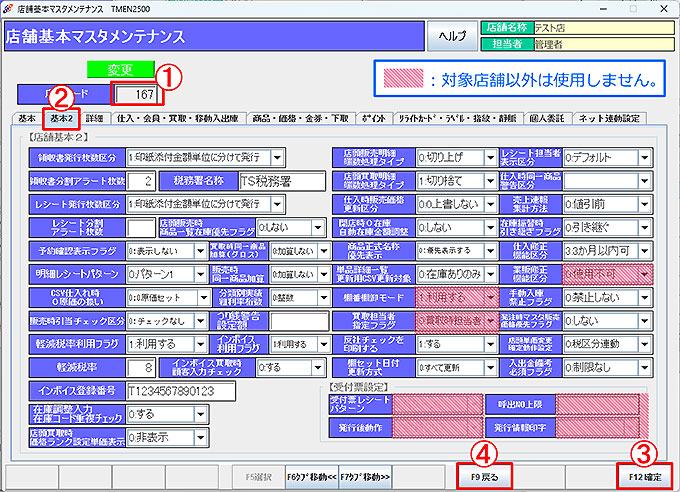This screenshot has width=680, height=492.
Task: Click the 店舗名称 value テスト店
Action: [x=604, y=28]
